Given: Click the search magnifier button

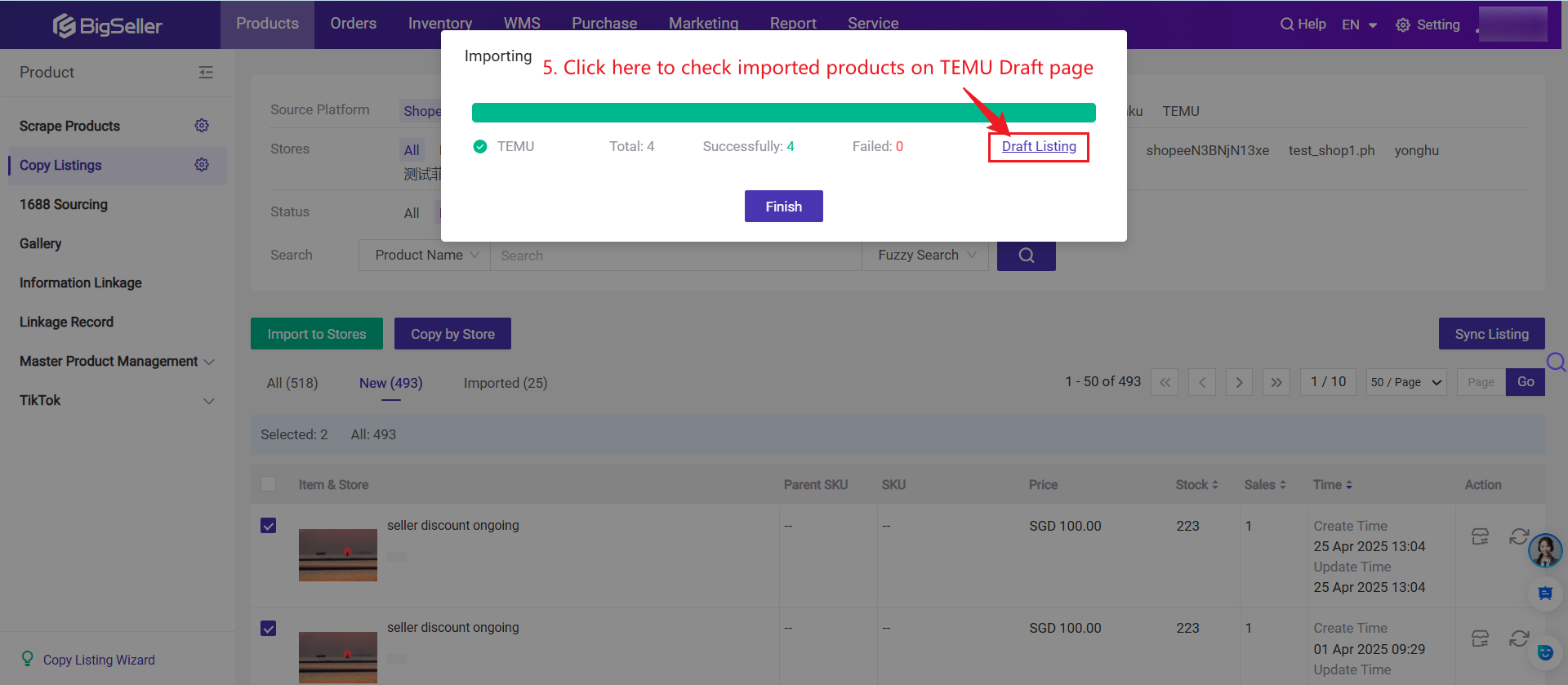Looking at the screenshot, I should coord(1027,256).
